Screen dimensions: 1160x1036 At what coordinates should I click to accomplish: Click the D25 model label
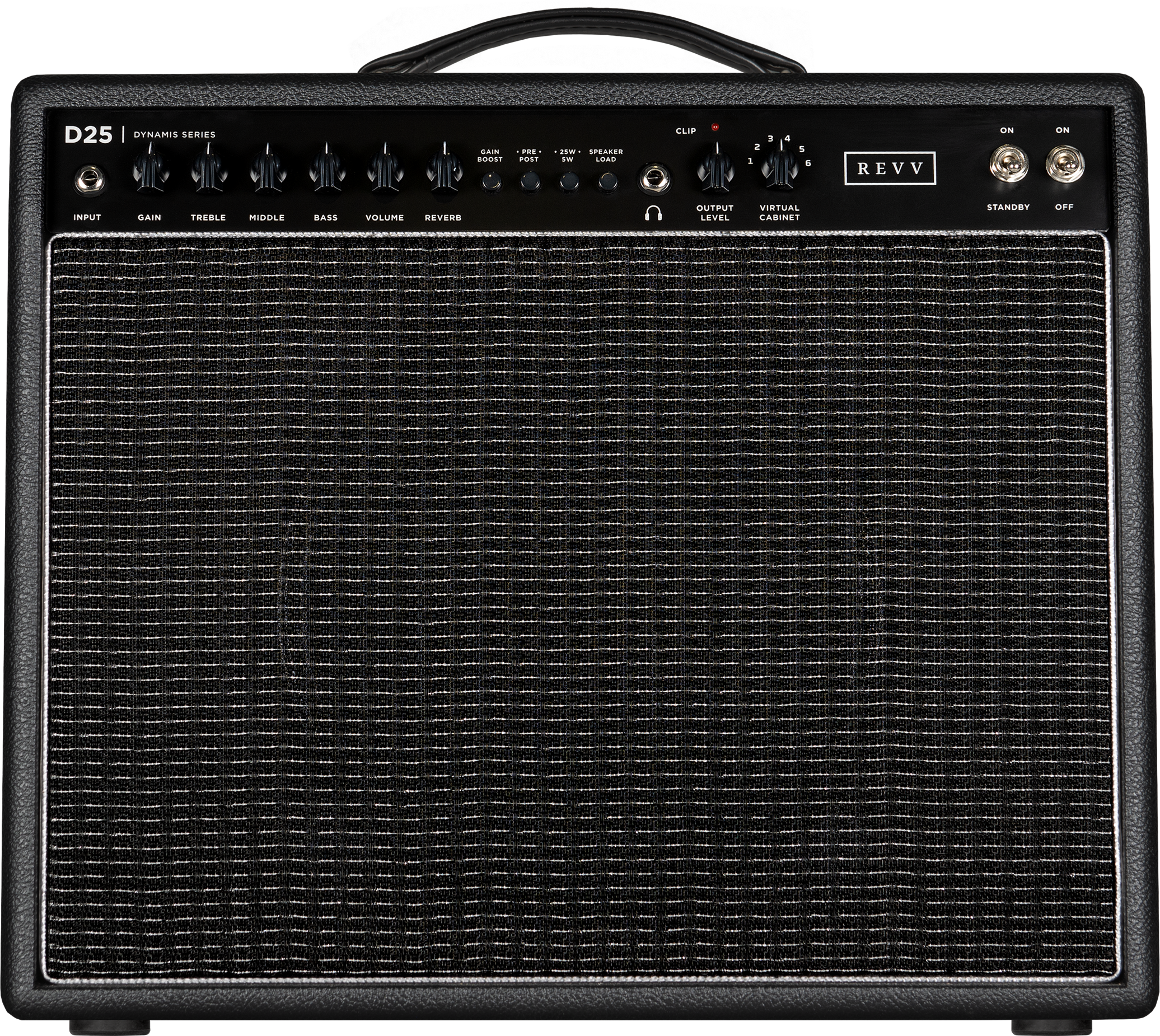(88, 134)
